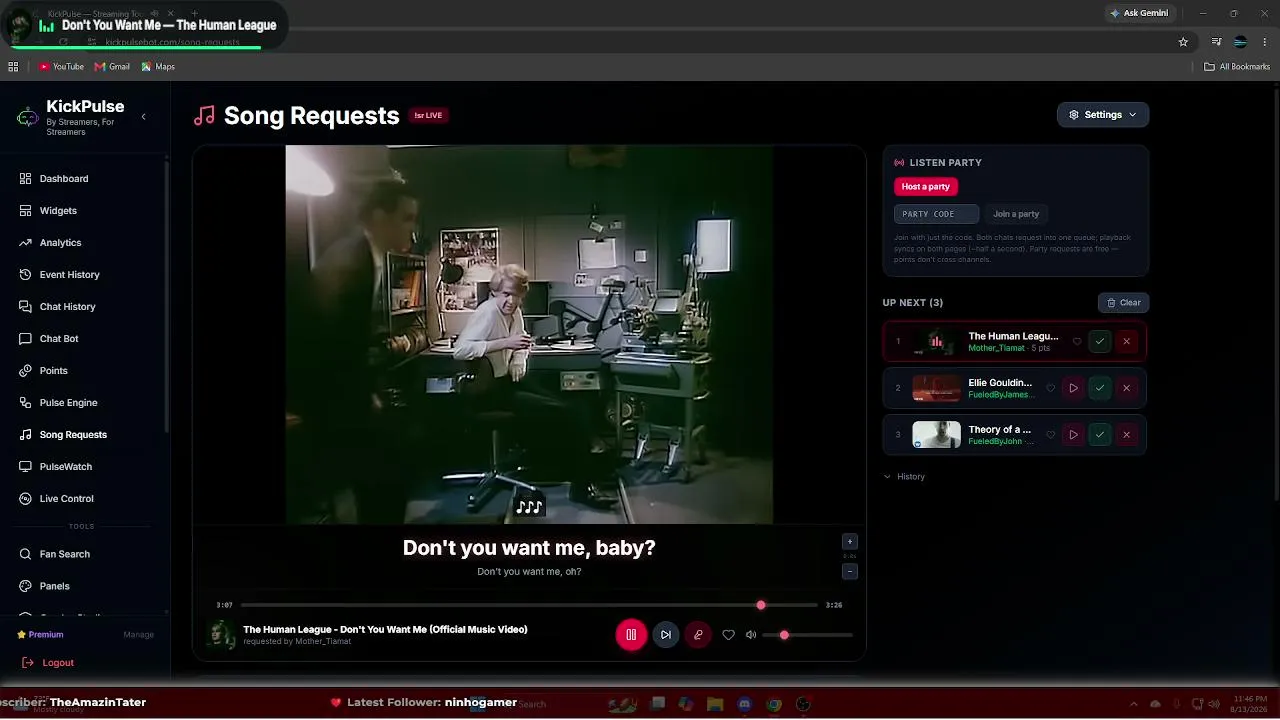Screen dimensions: 1280x720
Task: Click the PulseWatch monitor icon
Action: click(25, 467)
